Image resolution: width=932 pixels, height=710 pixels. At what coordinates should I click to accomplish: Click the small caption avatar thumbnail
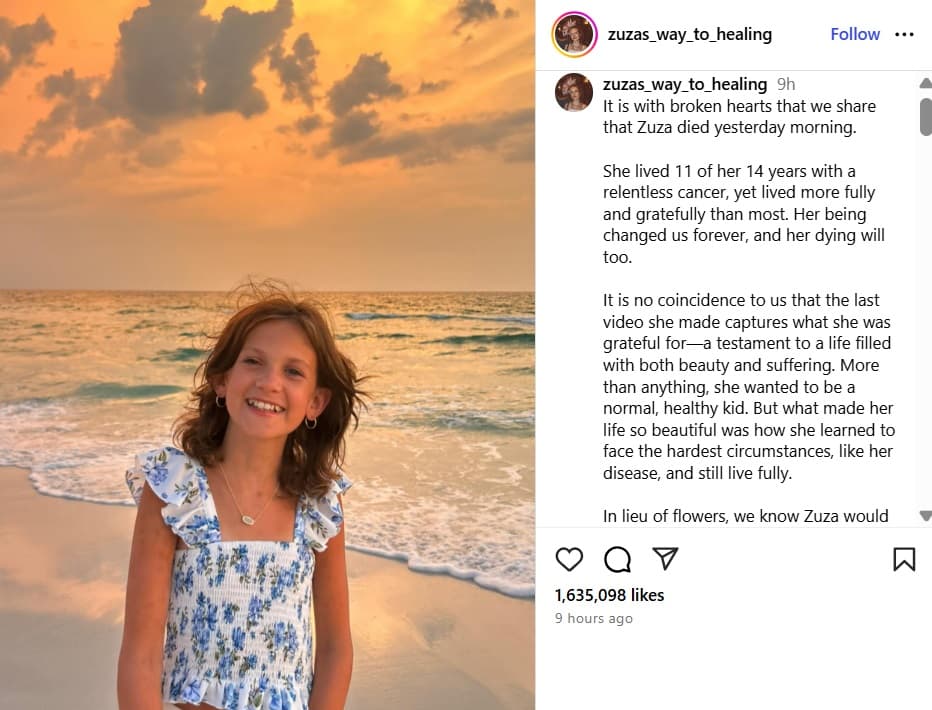(x=574, y=92)
